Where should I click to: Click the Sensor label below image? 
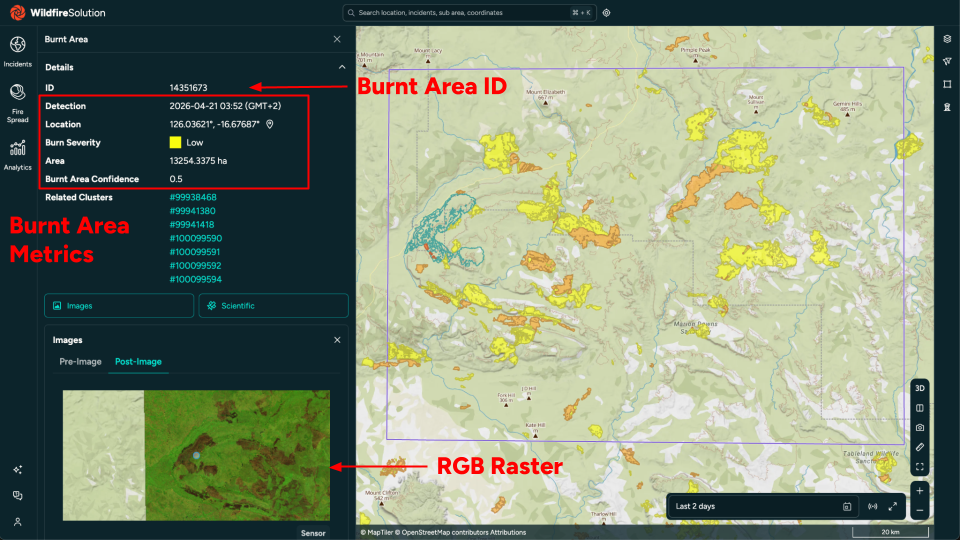coord(313,533)
